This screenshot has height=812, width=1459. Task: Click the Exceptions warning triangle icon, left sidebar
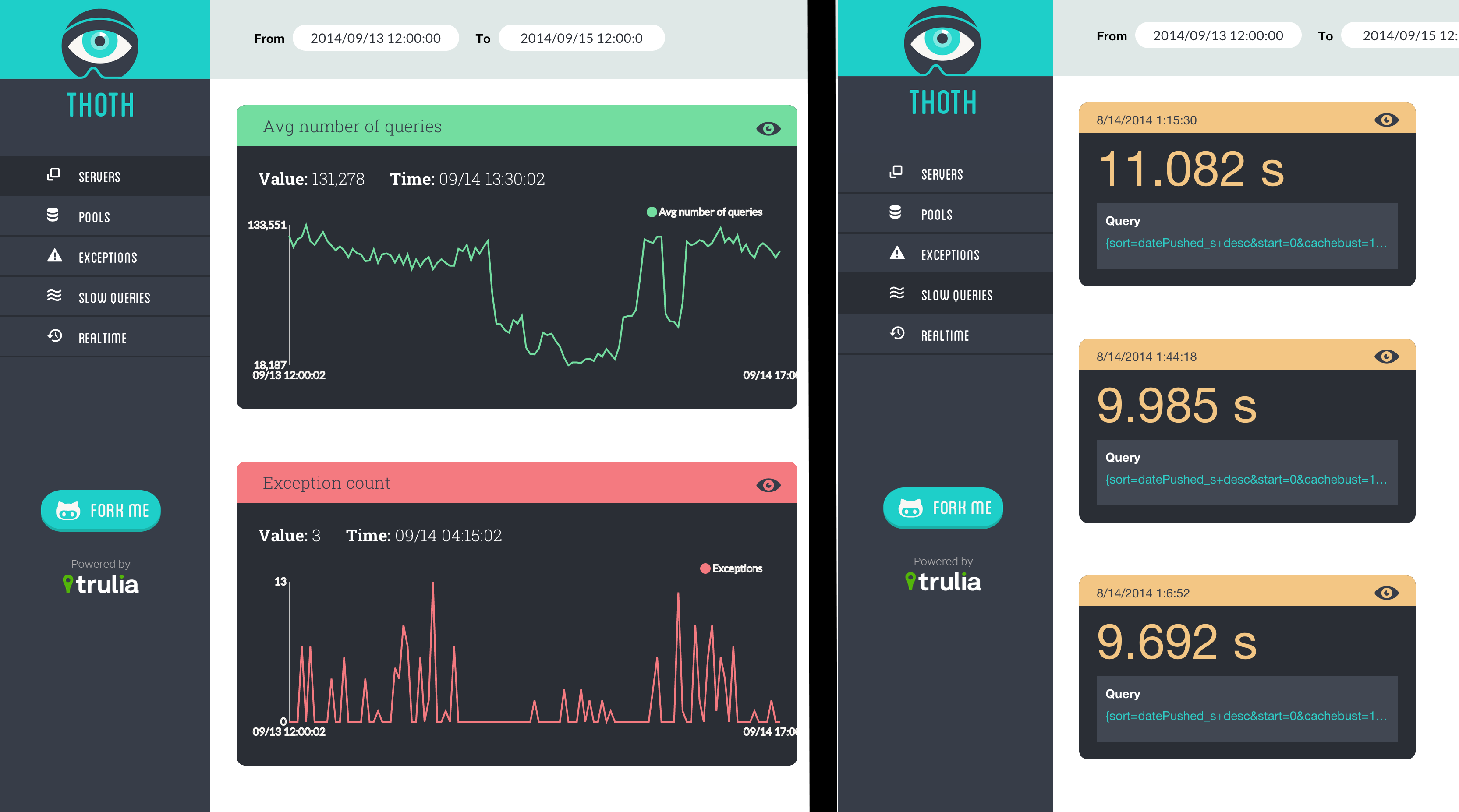54,255
